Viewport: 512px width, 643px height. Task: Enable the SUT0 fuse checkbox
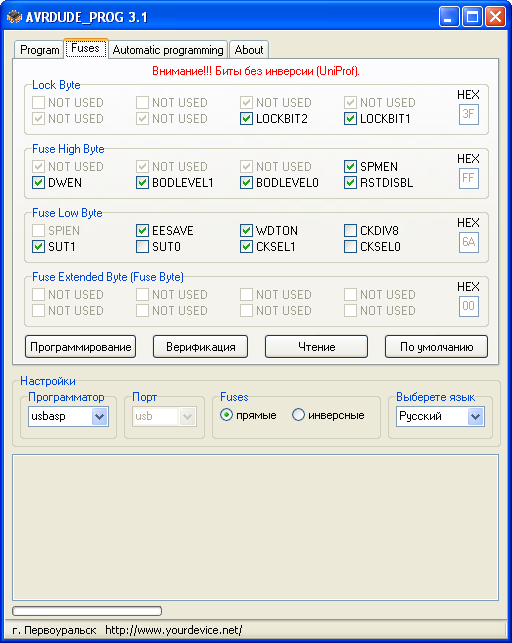coord(142,246)
